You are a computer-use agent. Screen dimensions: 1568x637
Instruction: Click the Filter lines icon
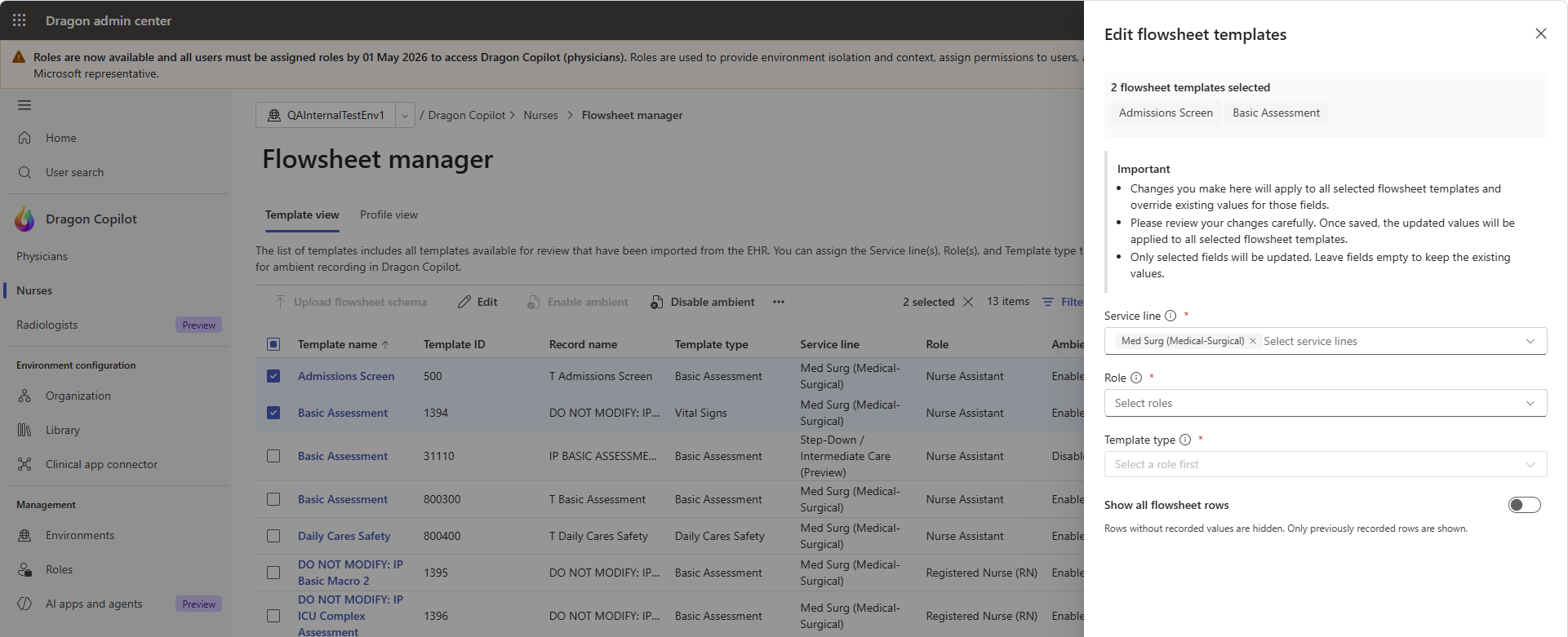tap(1048, 302)
